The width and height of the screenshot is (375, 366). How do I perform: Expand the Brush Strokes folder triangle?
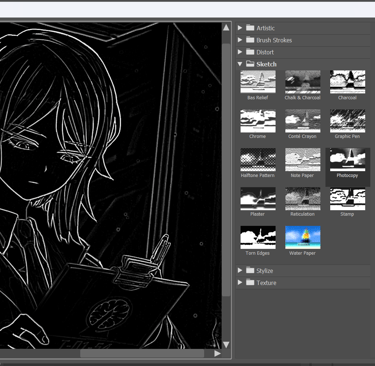click(240, 40)
